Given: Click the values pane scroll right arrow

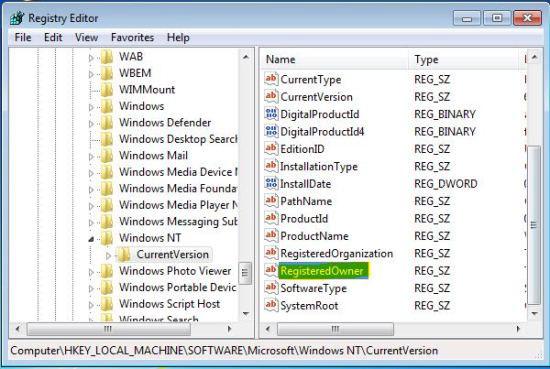Looking at the screenshot, I should (x=518, y=329).
